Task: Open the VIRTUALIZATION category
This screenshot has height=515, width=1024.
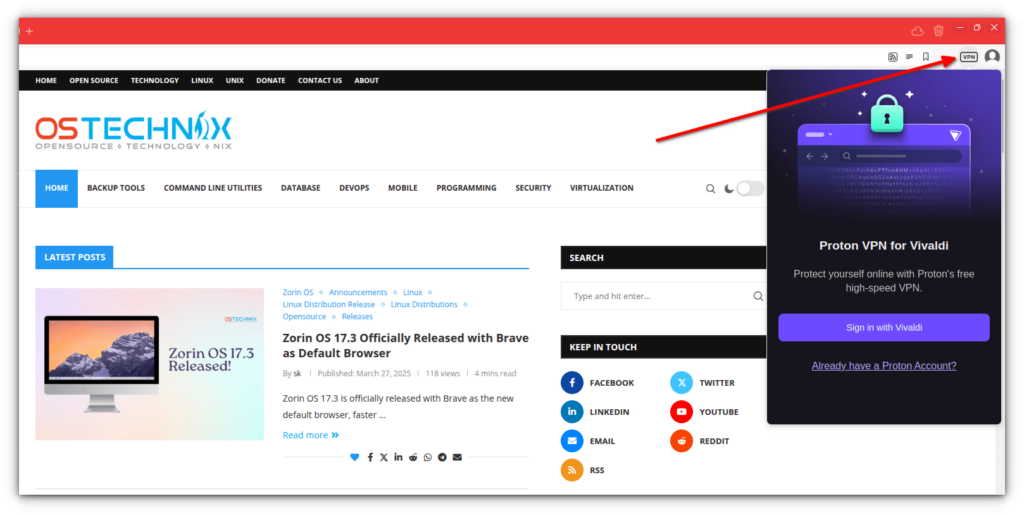Action: click(601, 188)
